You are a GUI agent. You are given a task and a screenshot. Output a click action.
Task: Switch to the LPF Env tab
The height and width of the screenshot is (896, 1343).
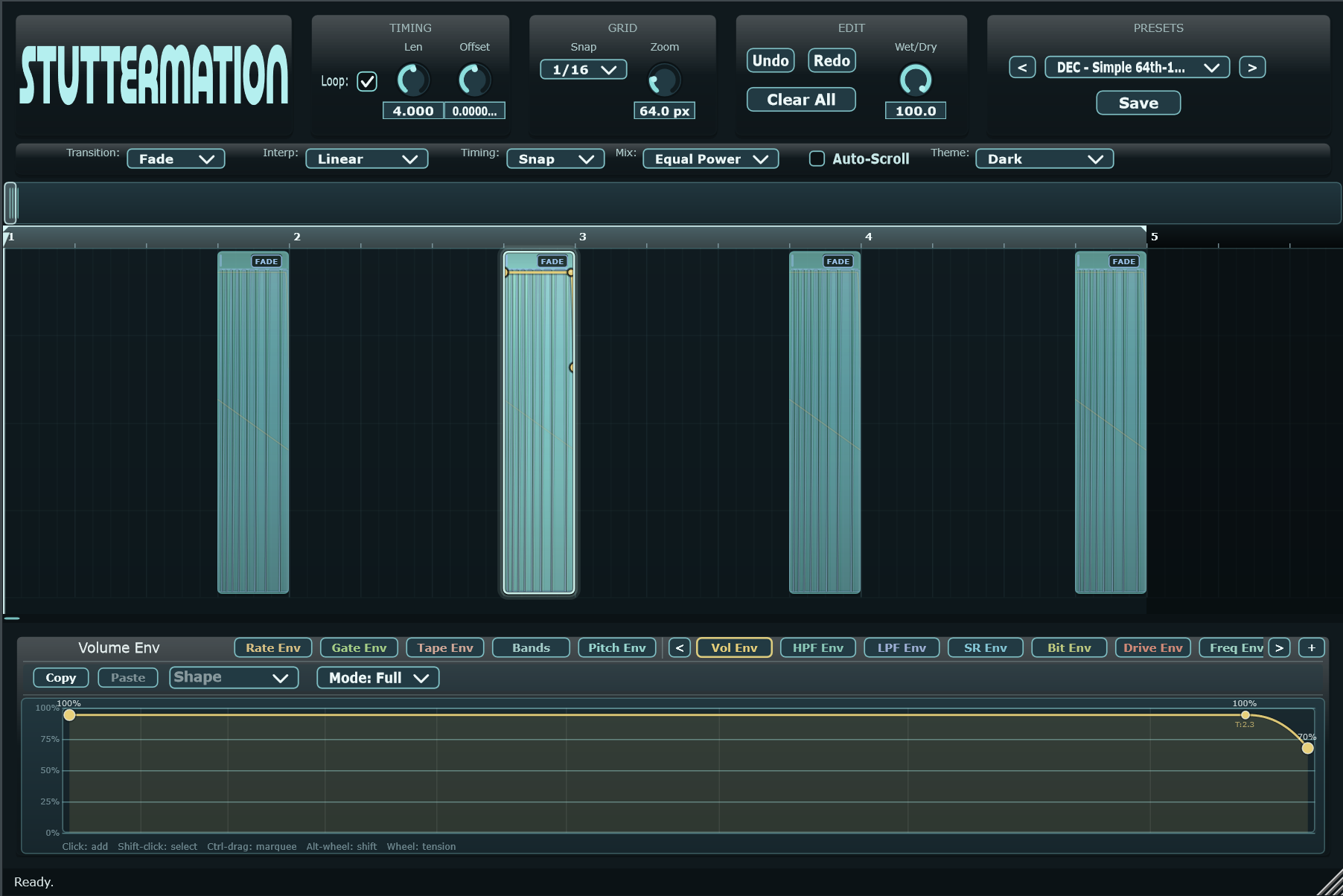902,647
